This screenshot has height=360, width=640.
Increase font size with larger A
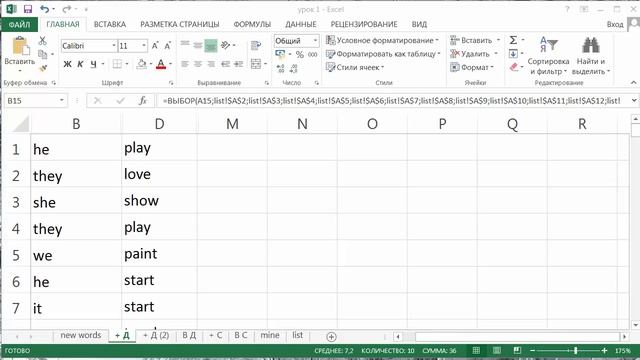click(x=155, y=46)
